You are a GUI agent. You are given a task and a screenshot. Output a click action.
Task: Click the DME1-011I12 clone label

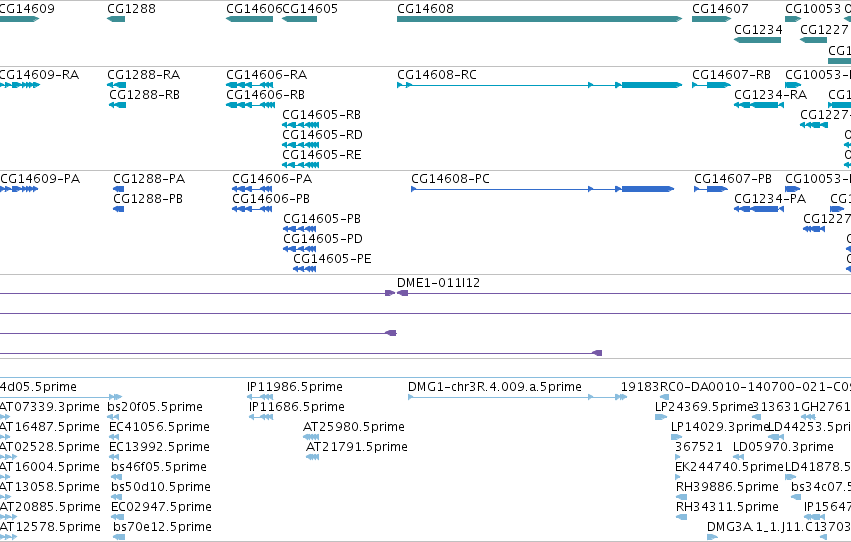click(439, 283)
